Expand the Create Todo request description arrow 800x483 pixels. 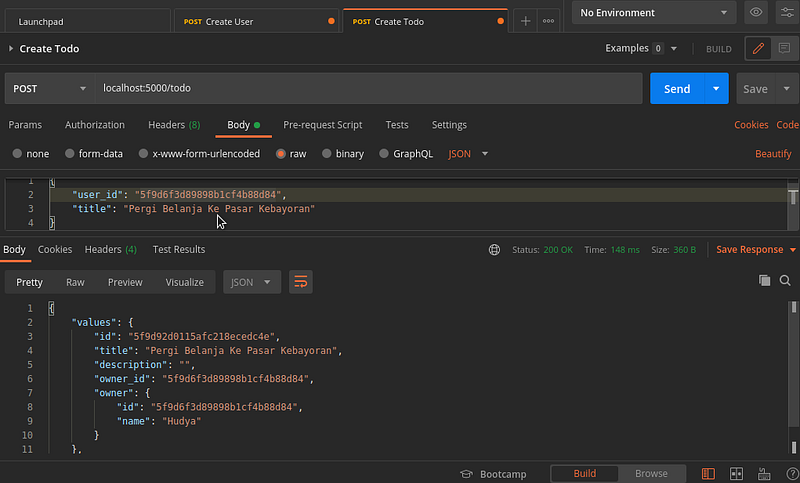point(11,48)
